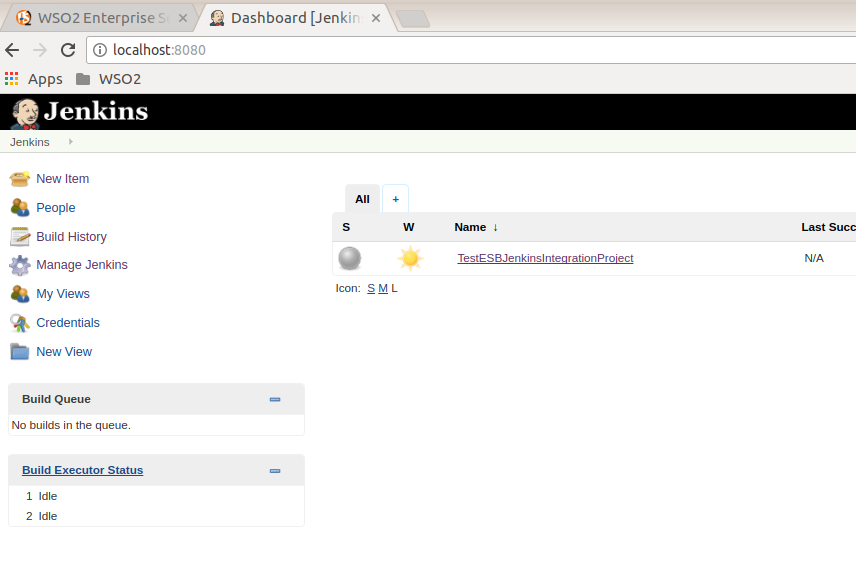856x571 pixels.
Task: Click the browser forward arrow
Action: [40, 50]
